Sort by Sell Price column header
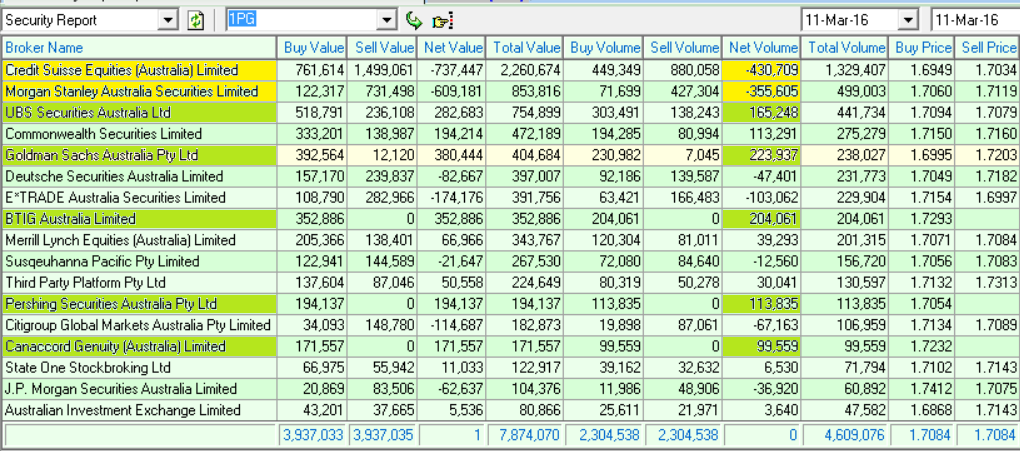The image size is (1020, 451). coord(989,48)
